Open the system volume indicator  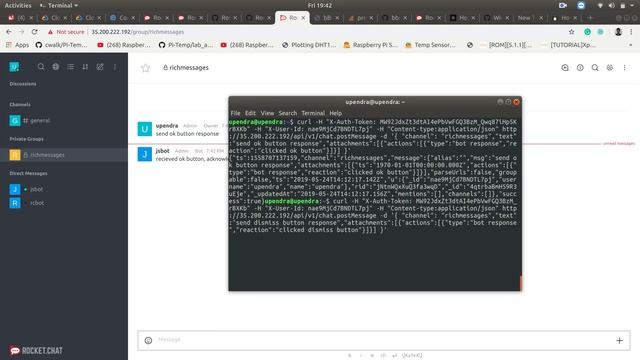[x=611, y=5]
